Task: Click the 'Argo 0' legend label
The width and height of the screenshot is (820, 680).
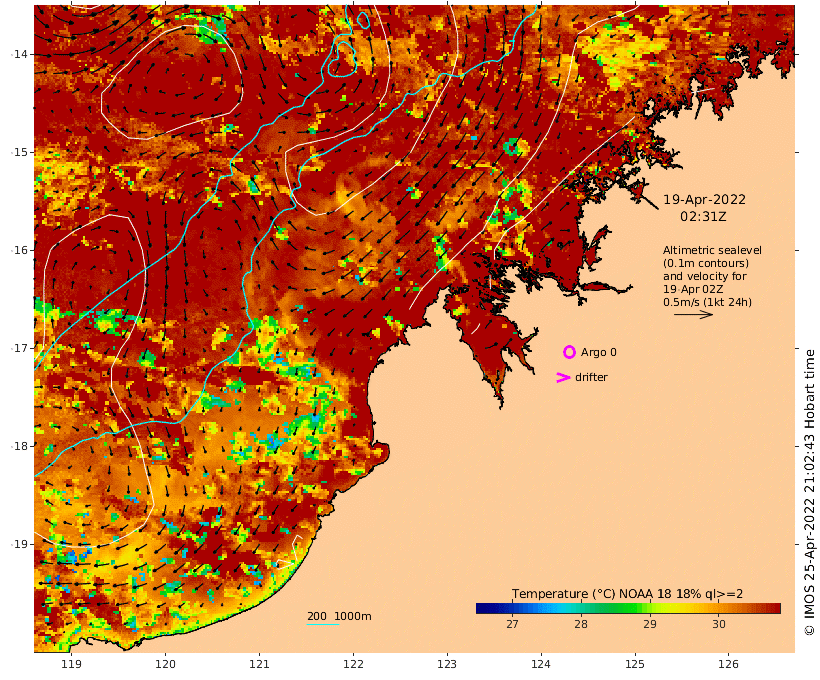Action: click(599, 353)
